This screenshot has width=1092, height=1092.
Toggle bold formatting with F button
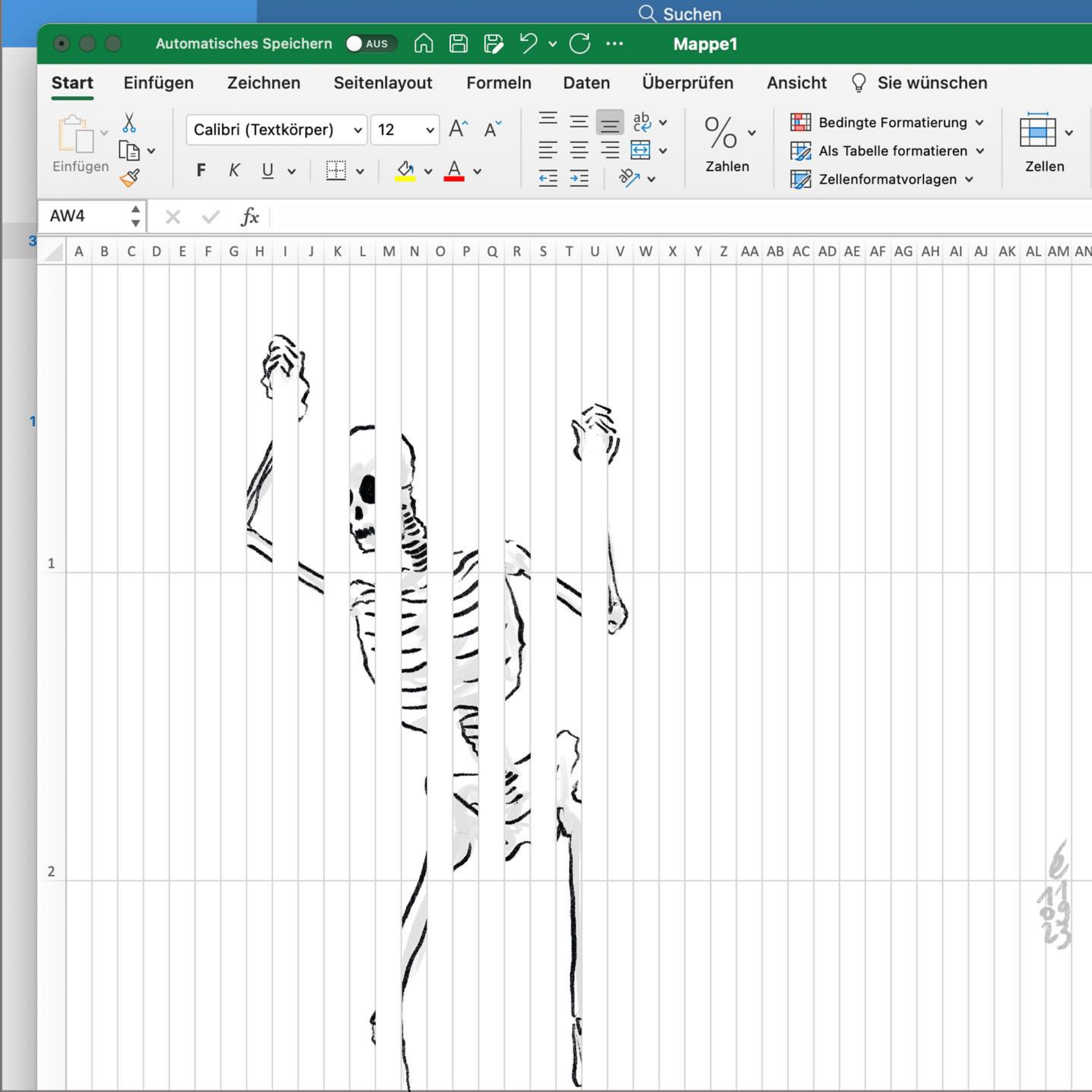point(201,170)
